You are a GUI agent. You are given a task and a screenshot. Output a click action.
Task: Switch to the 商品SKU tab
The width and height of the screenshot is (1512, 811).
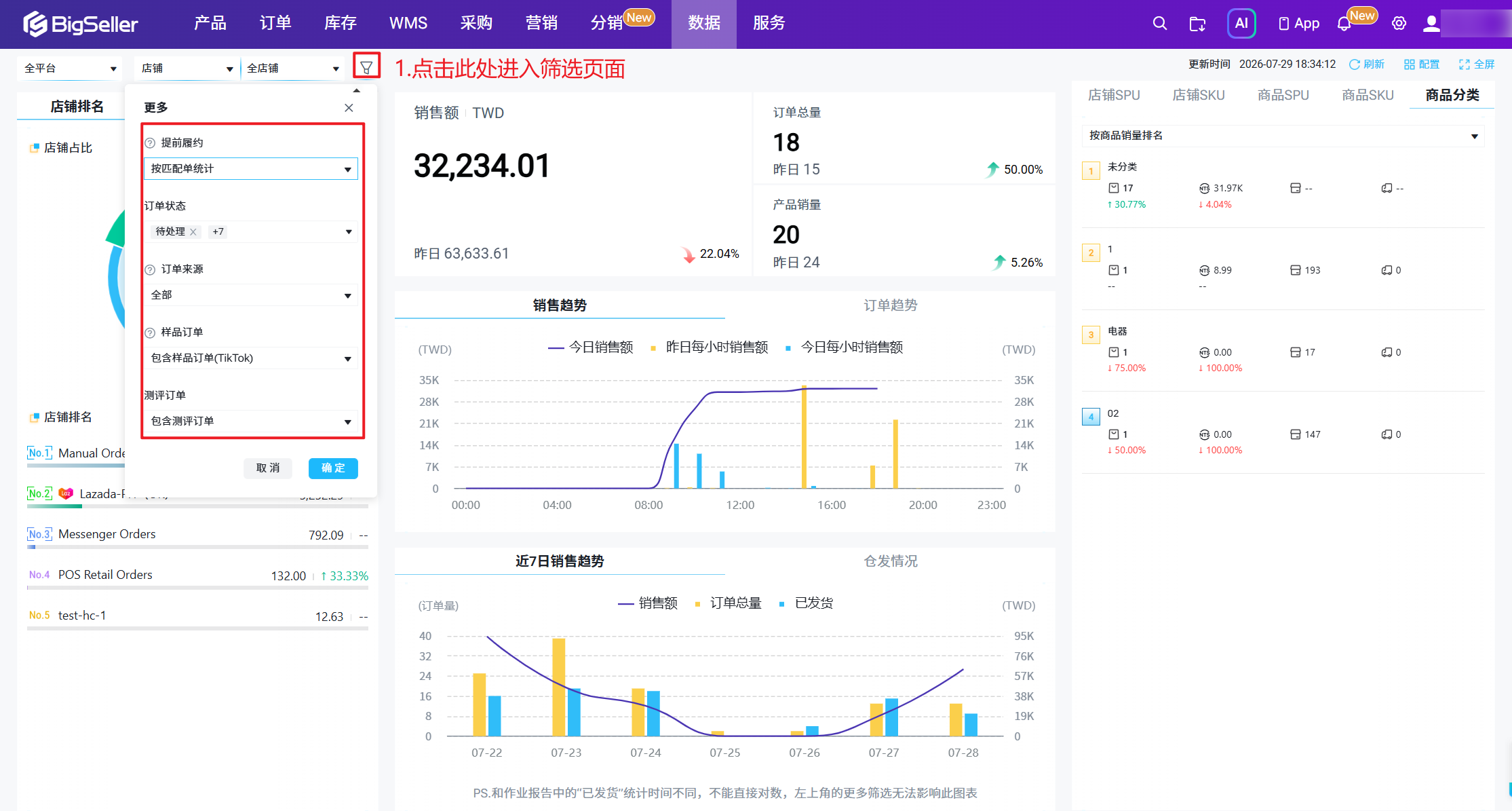tap(1368, 95)
